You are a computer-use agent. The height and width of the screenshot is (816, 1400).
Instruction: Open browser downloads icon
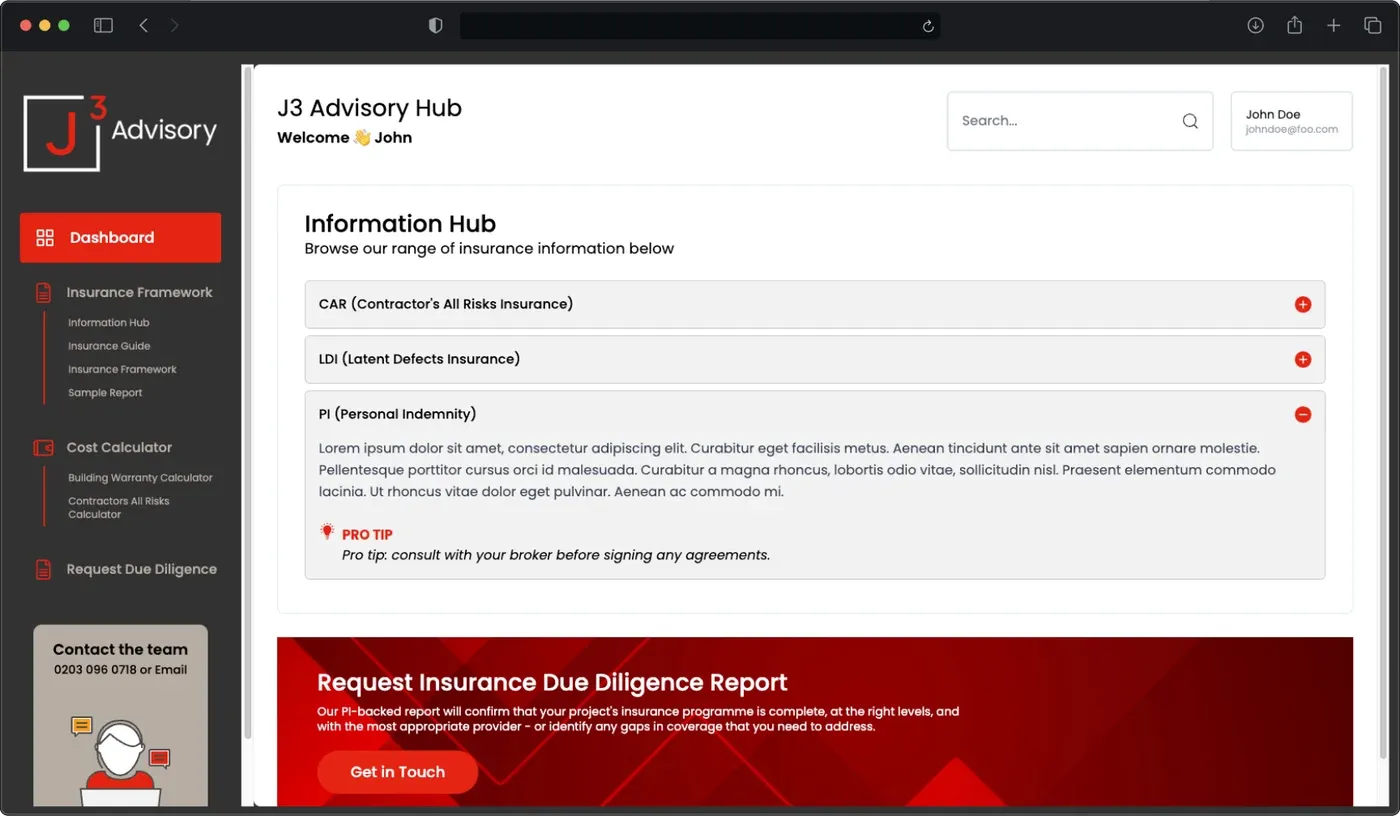coord(1256,26)
